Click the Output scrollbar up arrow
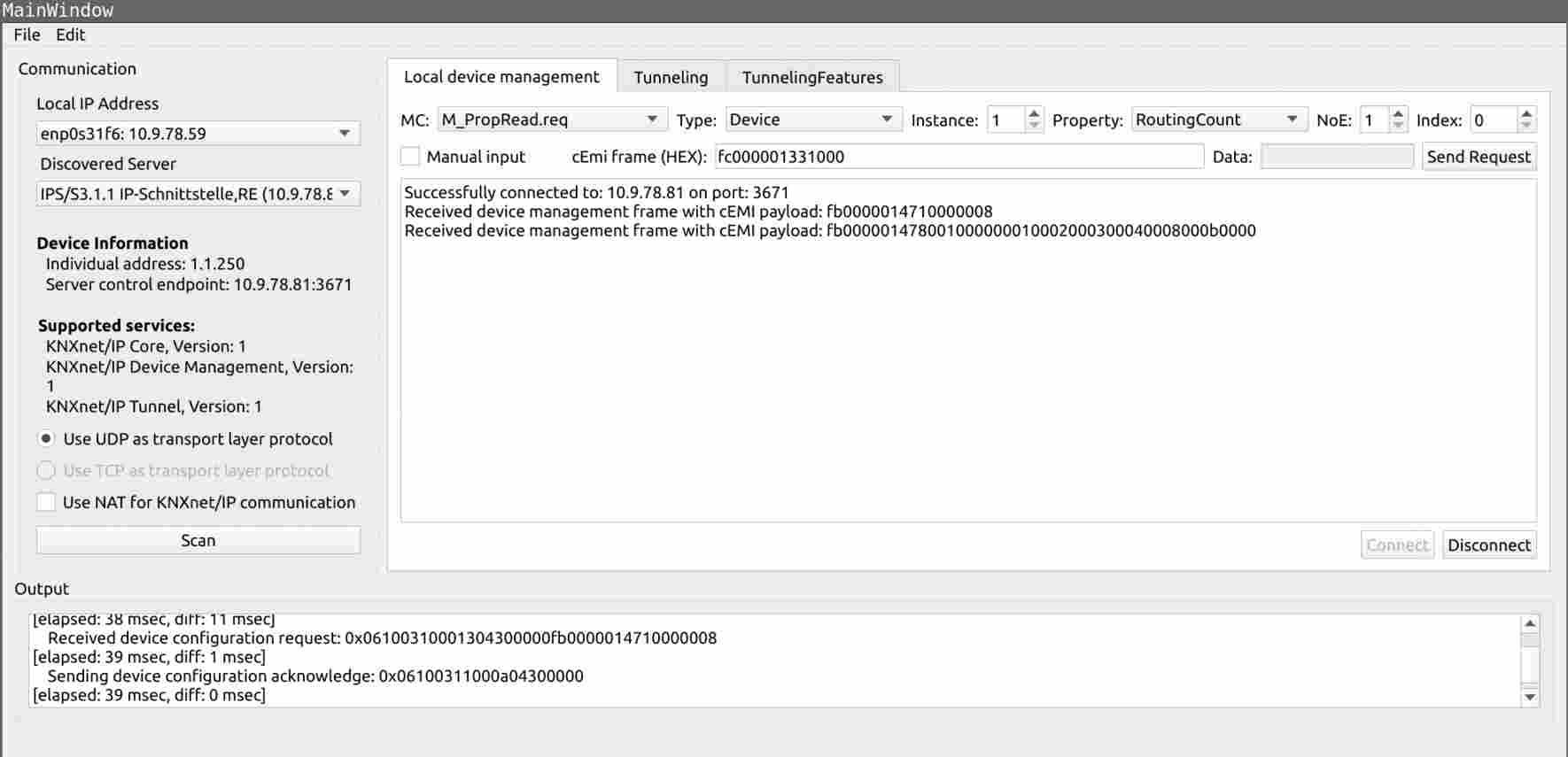 [x=1530, y=623]
